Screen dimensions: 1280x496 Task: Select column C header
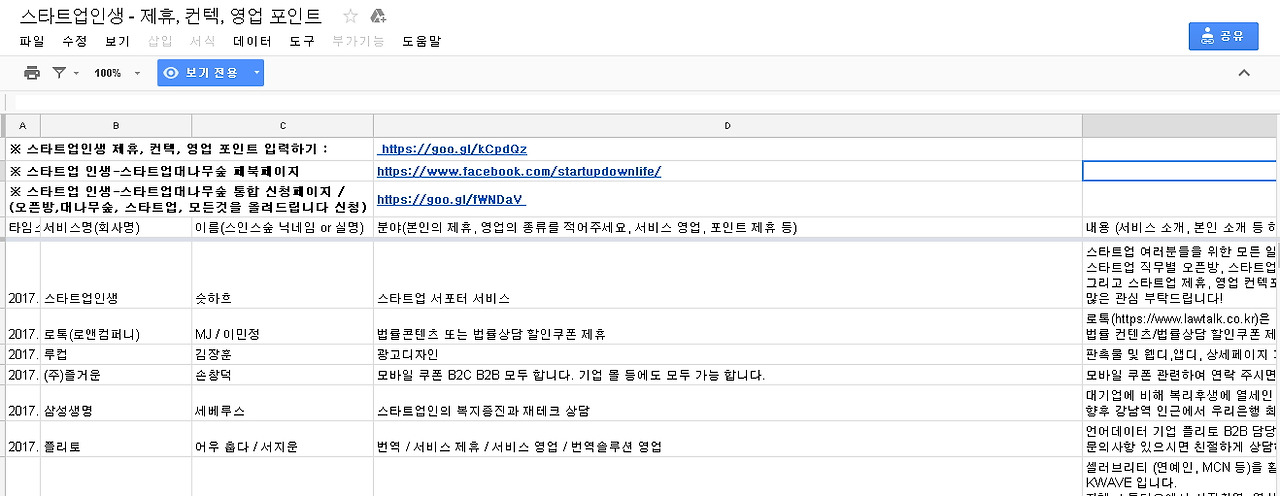[x=283, y=125]
